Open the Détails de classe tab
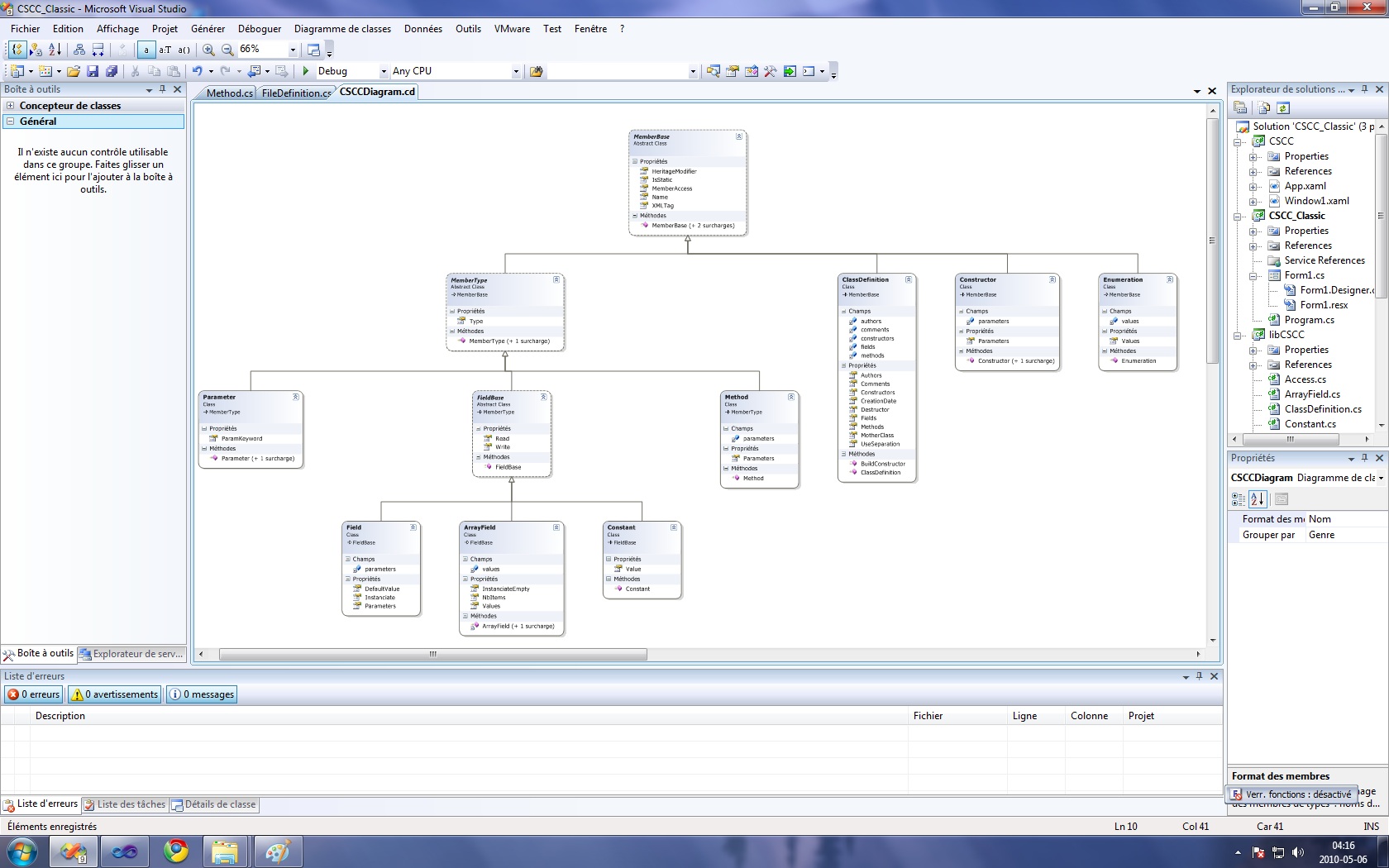This screenshot has width=1389, height=868. 214,804
